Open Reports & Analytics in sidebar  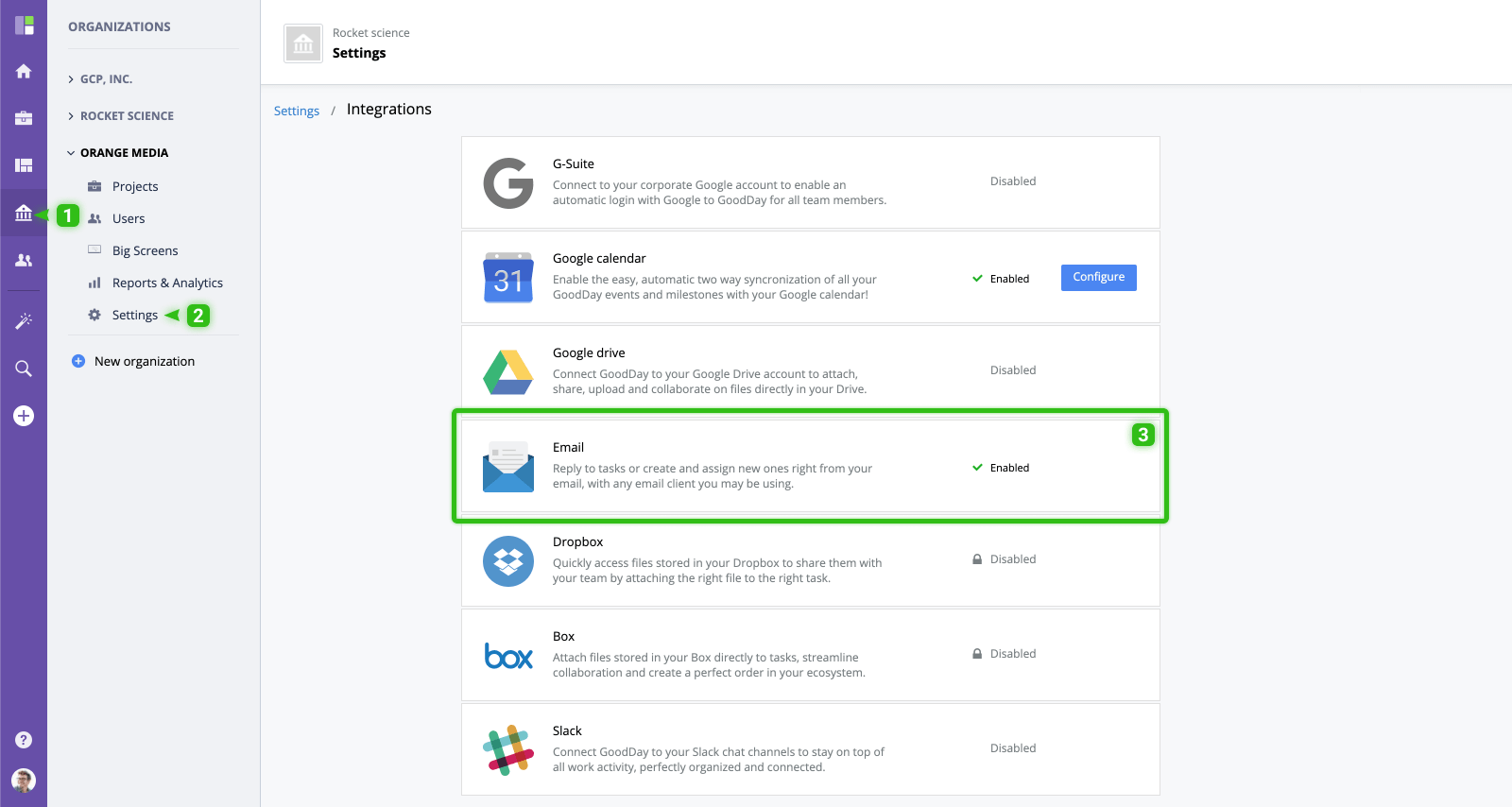tap(166, 283)
